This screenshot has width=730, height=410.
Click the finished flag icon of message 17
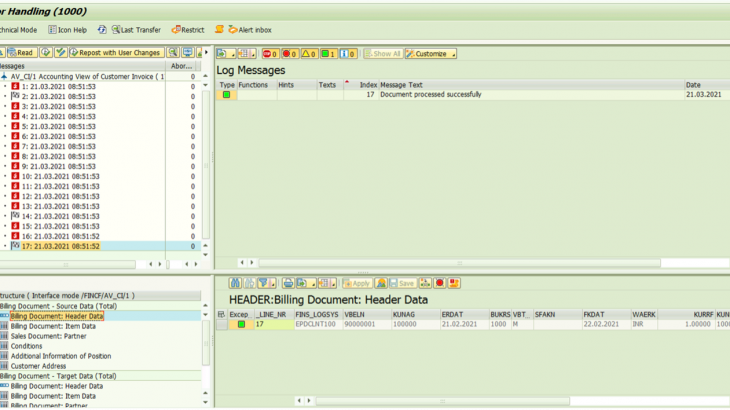tap(15, 246)
